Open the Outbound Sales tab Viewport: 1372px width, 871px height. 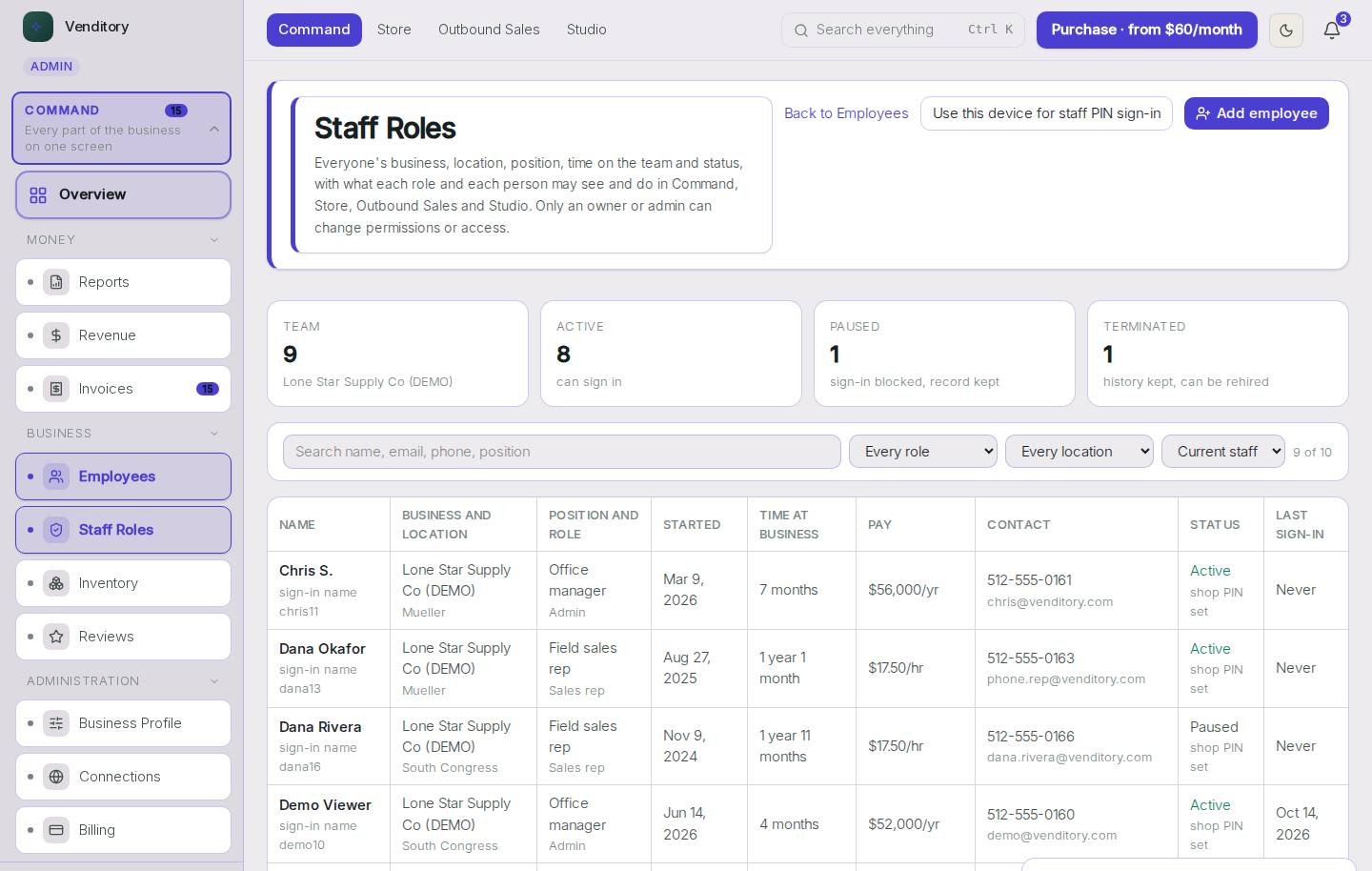(489, 30)
